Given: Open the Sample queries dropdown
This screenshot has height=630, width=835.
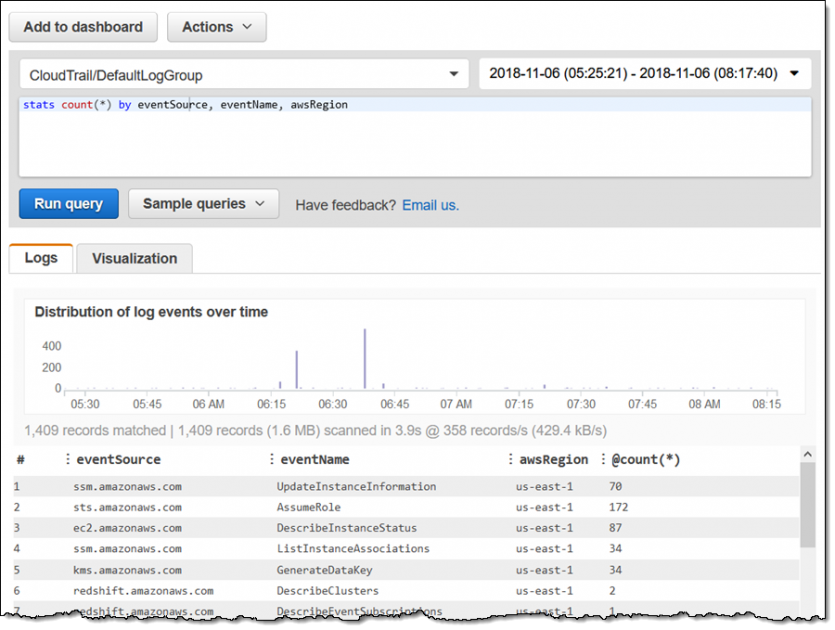Looking at the screenshot, I should tap(203, 204).
